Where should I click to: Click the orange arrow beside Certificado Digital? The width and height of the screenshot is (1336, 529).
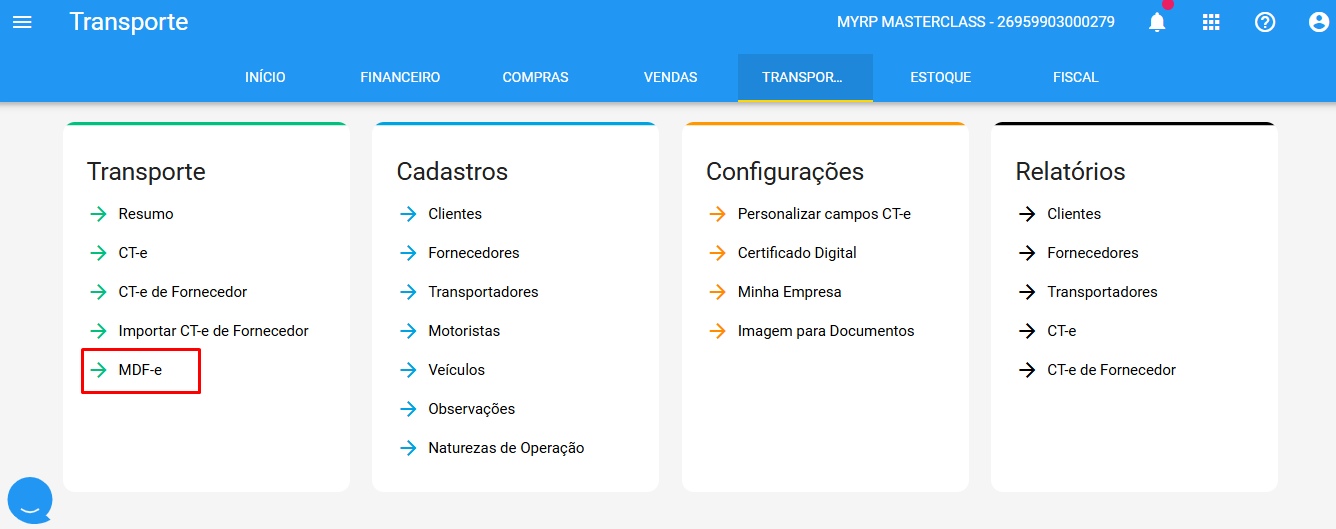[717, 253]
